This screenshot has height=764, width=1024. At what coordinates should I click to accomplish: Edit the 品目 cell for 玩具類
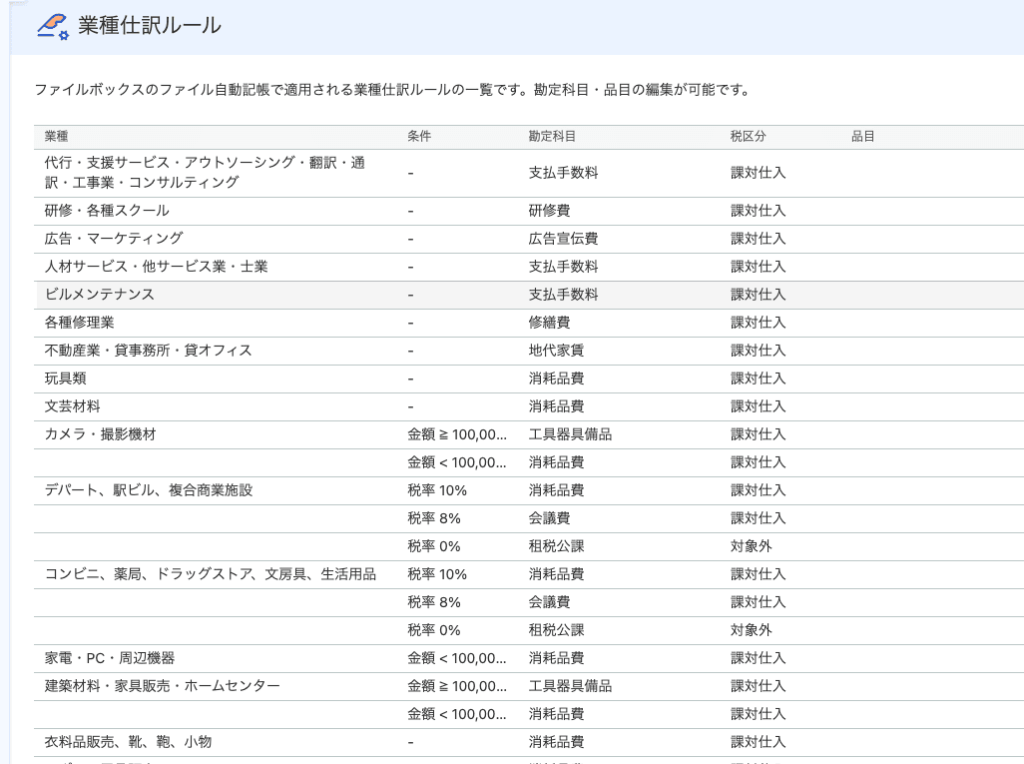(880, 378)
